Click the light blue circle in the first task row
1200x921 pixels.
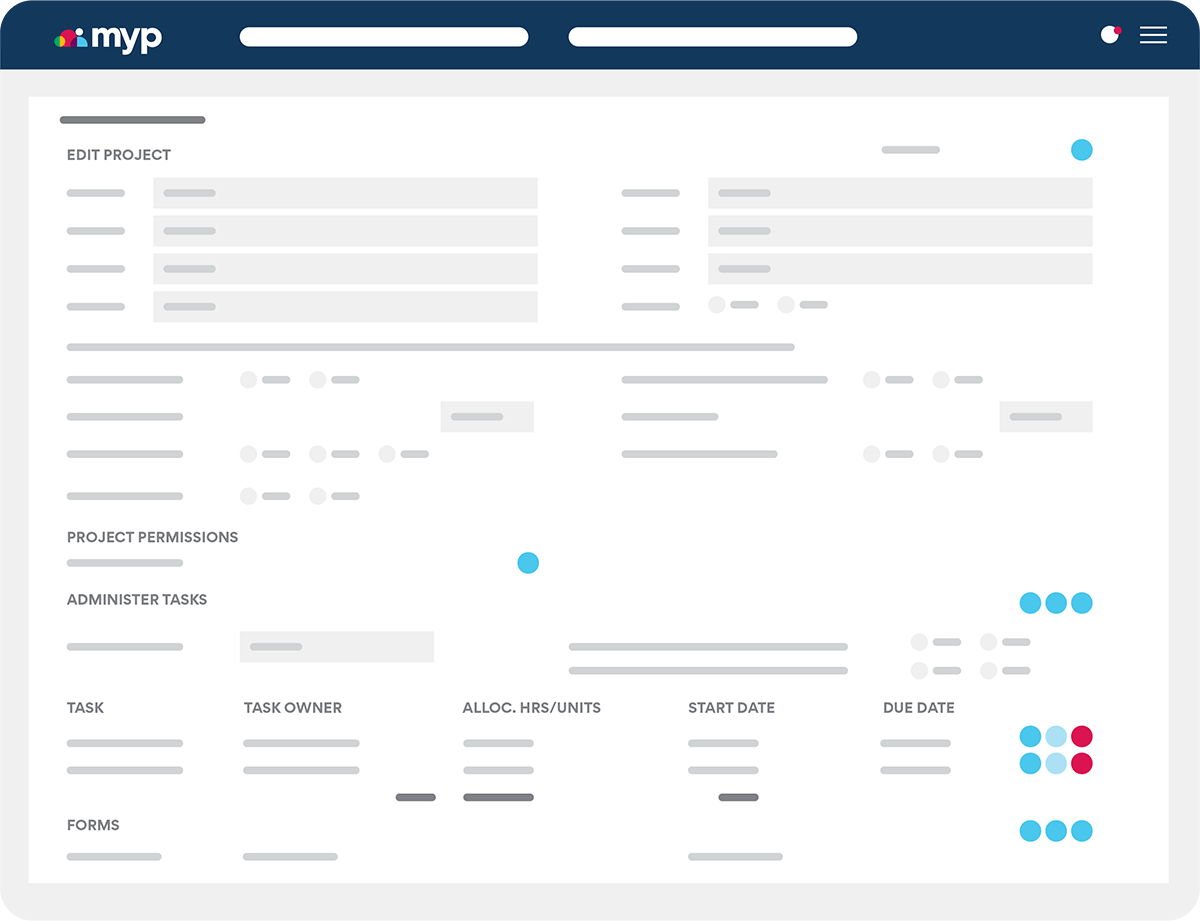pos(1056,737)
